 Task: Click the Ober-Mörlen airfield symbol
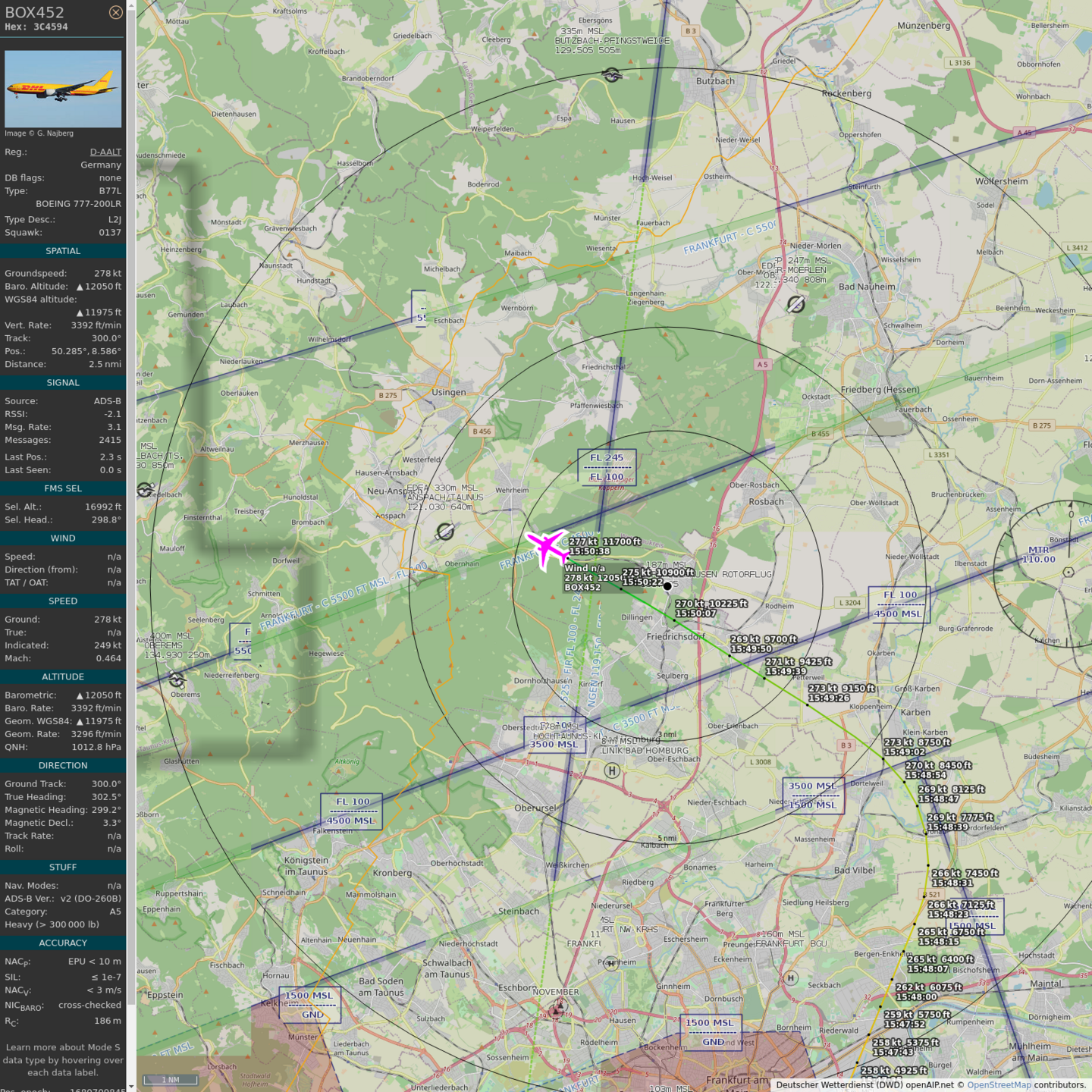(x=795, y=304)
